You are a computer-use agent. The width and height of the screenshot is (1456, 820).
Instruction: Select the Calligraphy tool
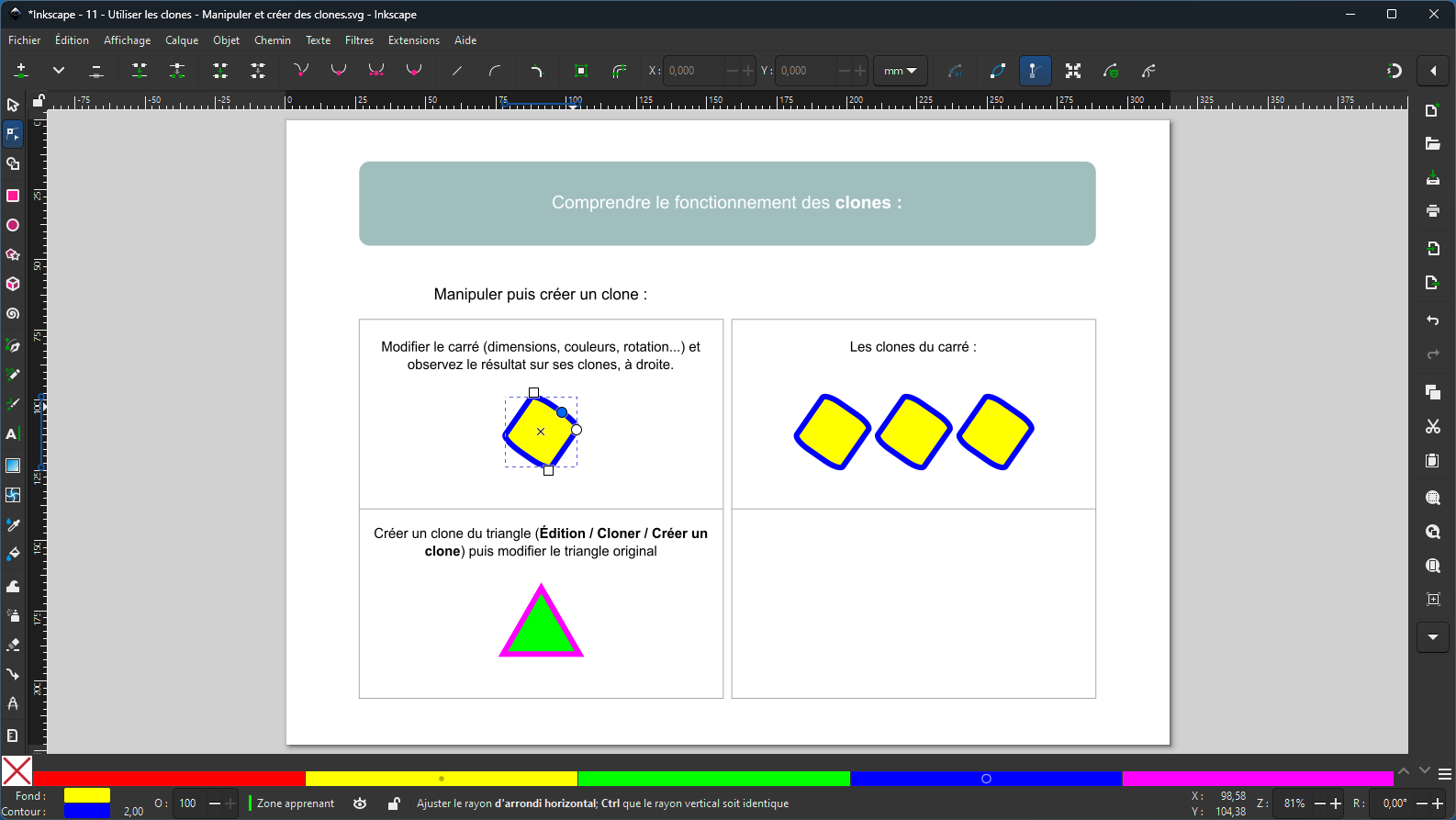(x=13, y=404)
